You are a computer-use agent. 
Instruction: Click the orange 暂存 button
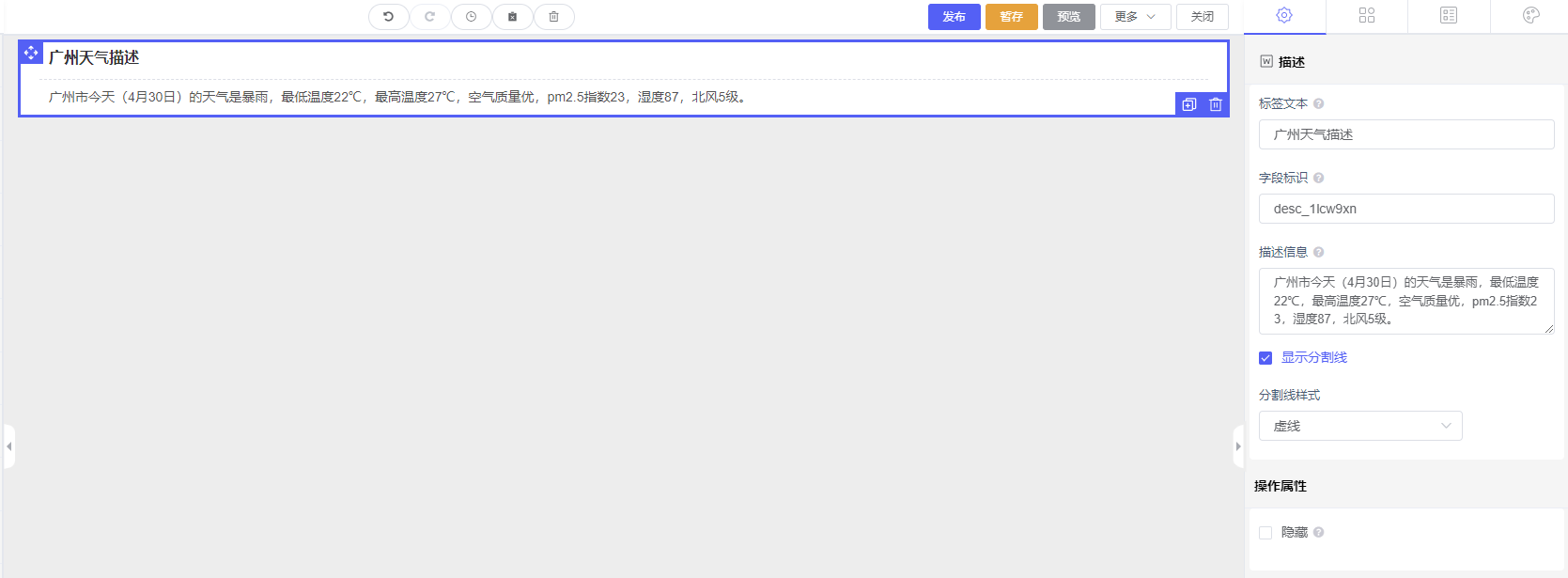click(1011, 17)
